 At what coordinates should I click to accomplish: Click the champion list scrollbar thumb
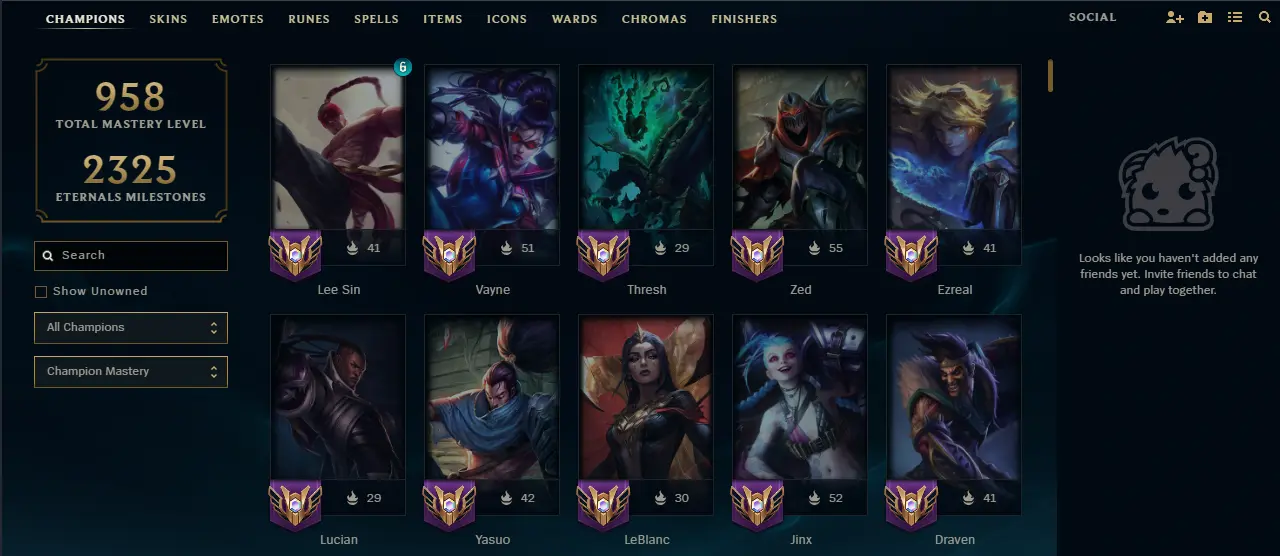(x=1050, y=76)
